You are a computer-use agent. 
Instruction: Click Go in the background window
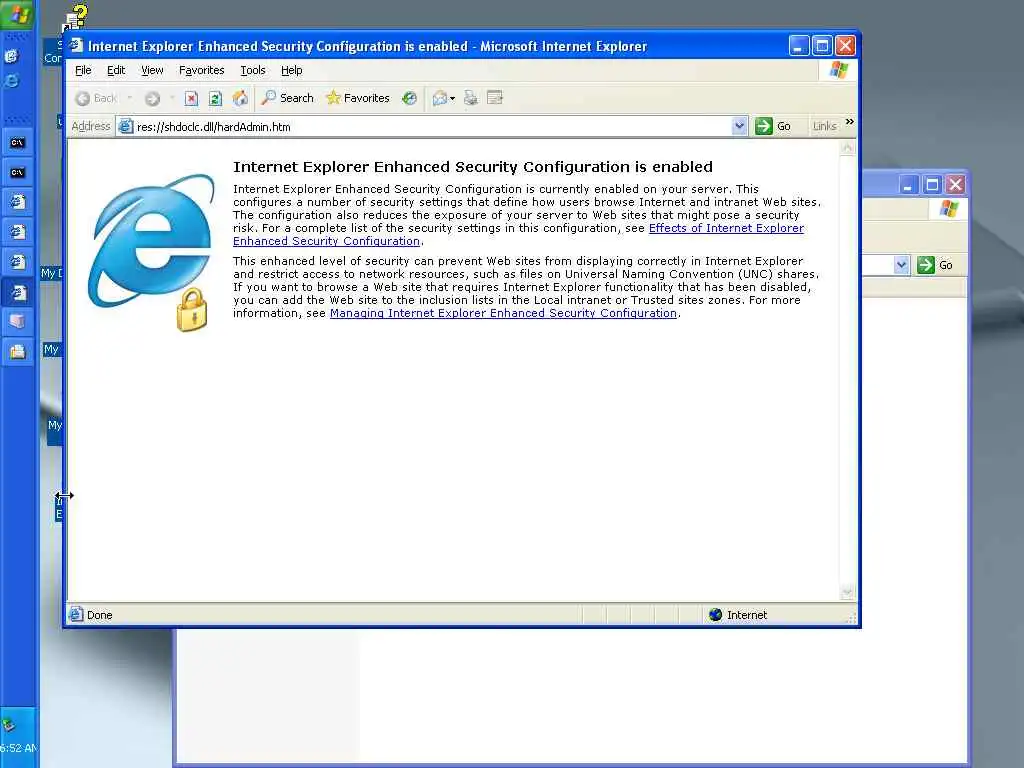tap(935, 264)
